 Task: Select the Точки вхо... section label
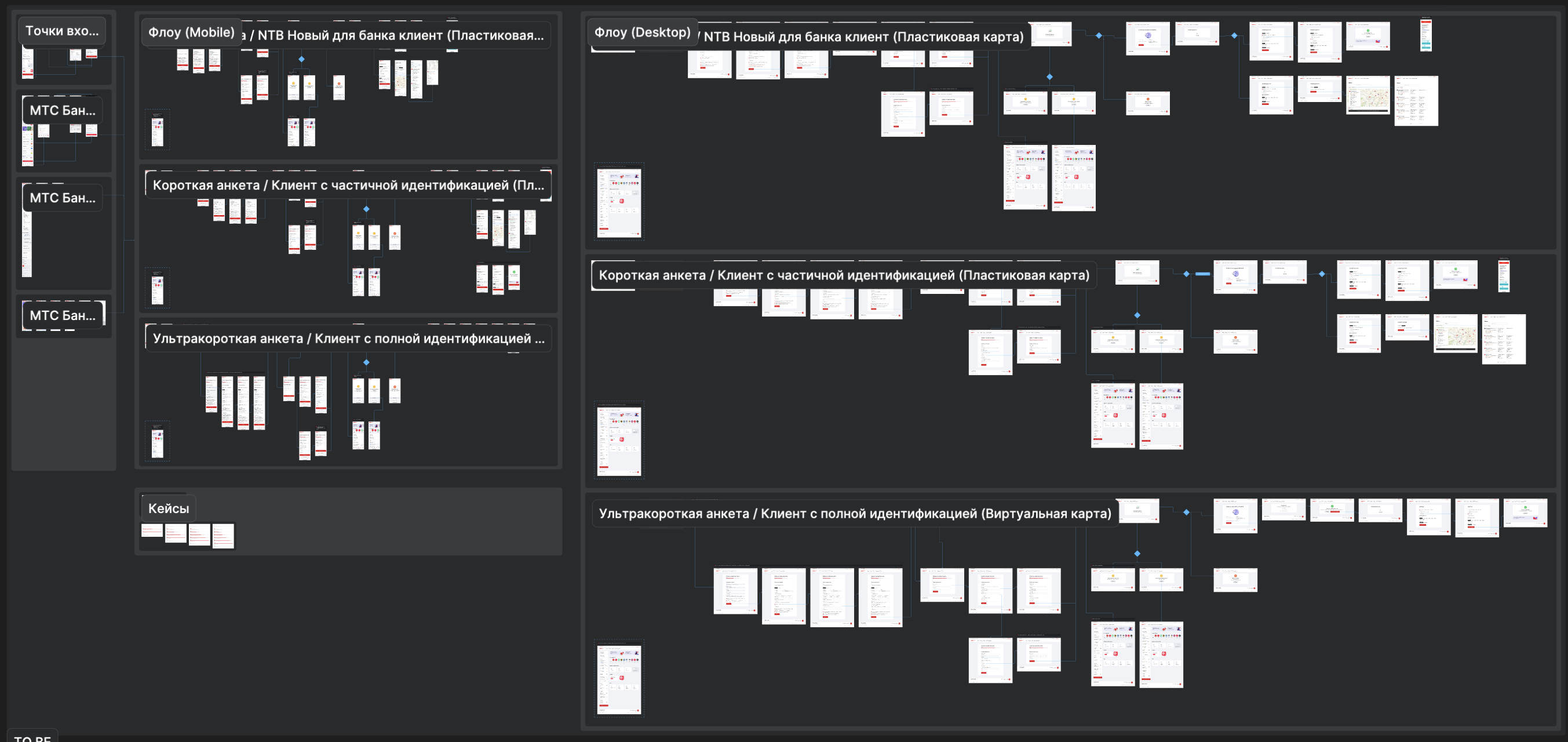[61, 31]
